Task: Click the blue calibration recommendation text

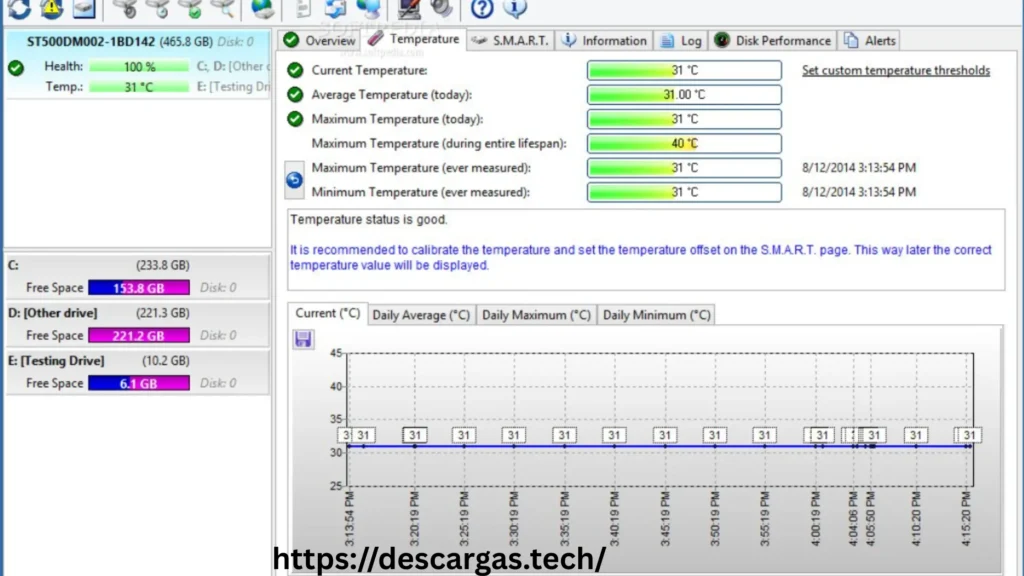Action: 641,257
